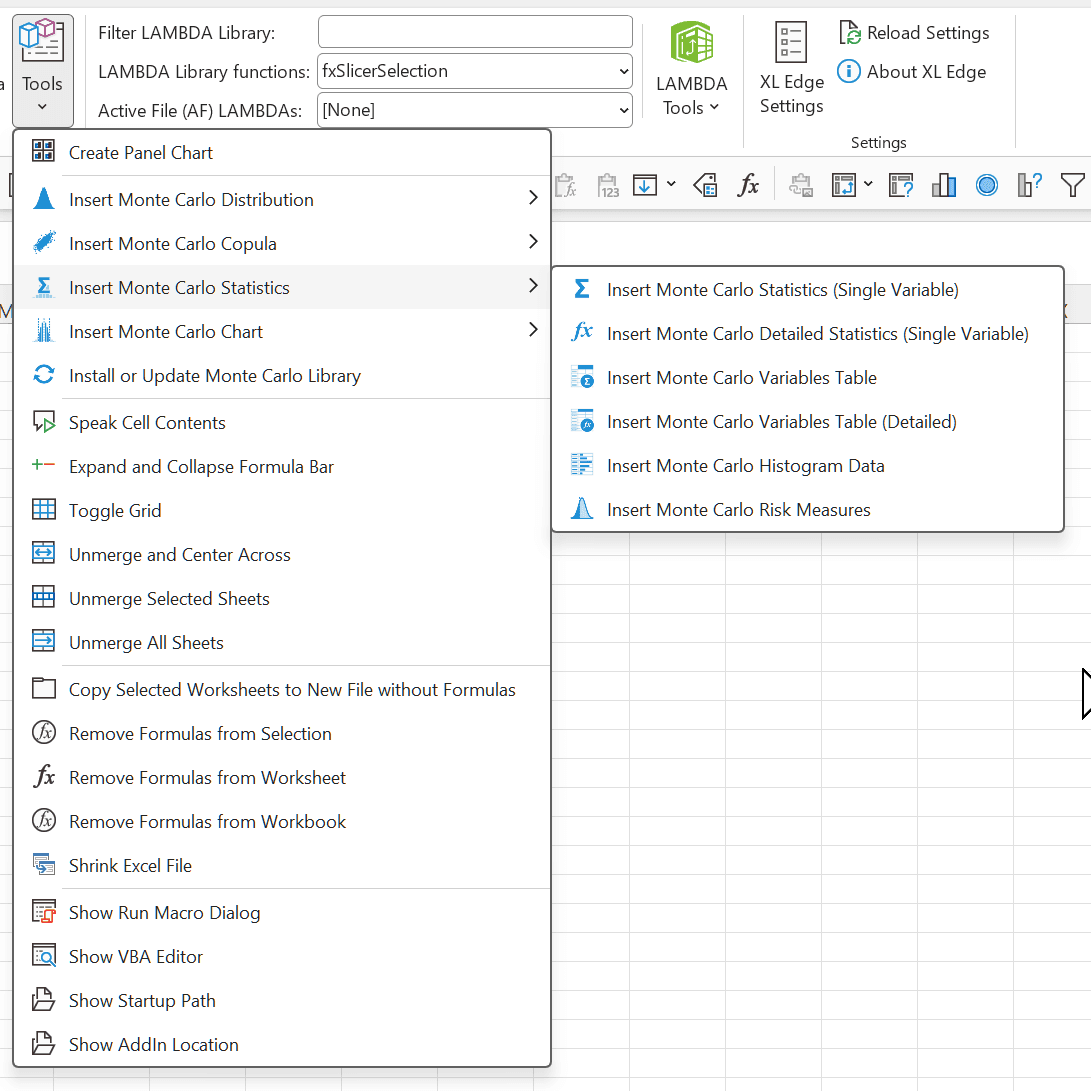Open the Tools dropdown button
Image resolution: width=1091 pixels, height=1091 pixels.
pos(42,70)
